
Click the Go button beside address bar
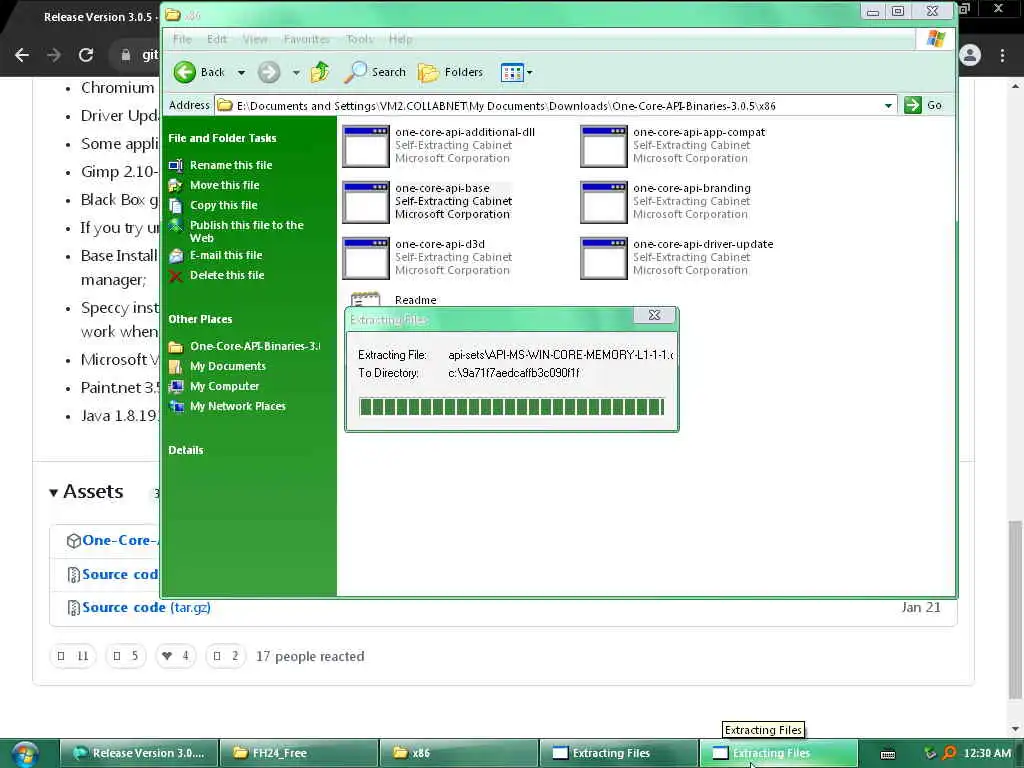pos(923,105)
